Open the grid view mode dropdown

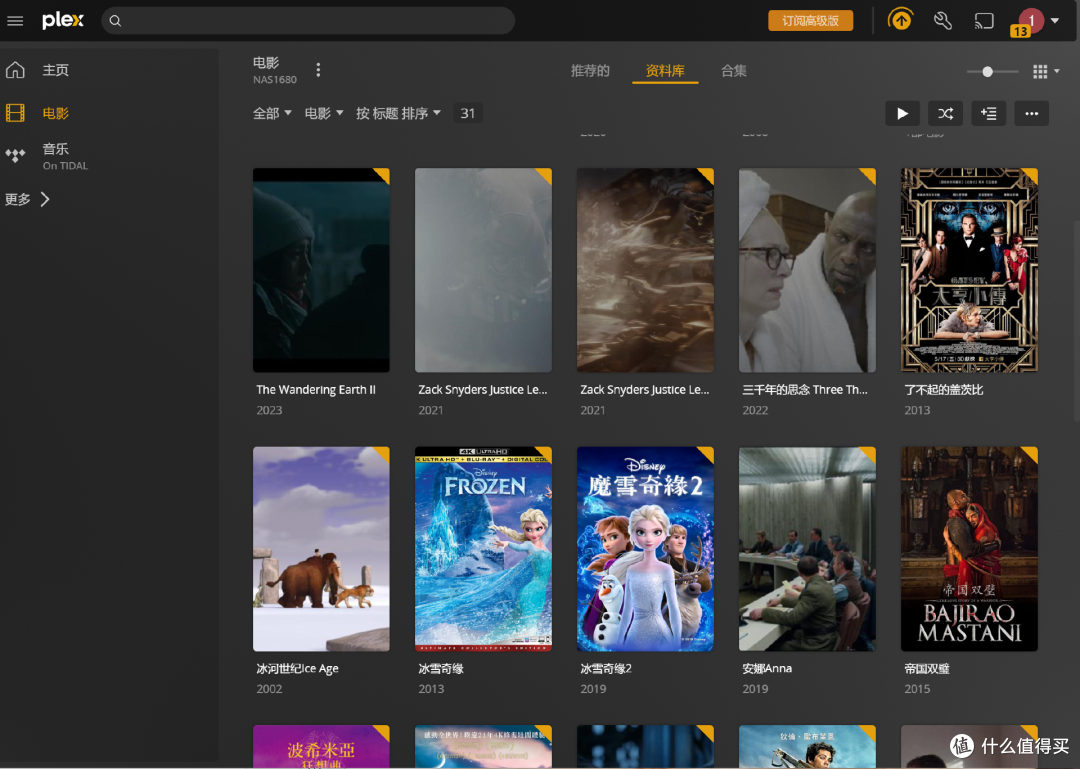coord(1046,71)
